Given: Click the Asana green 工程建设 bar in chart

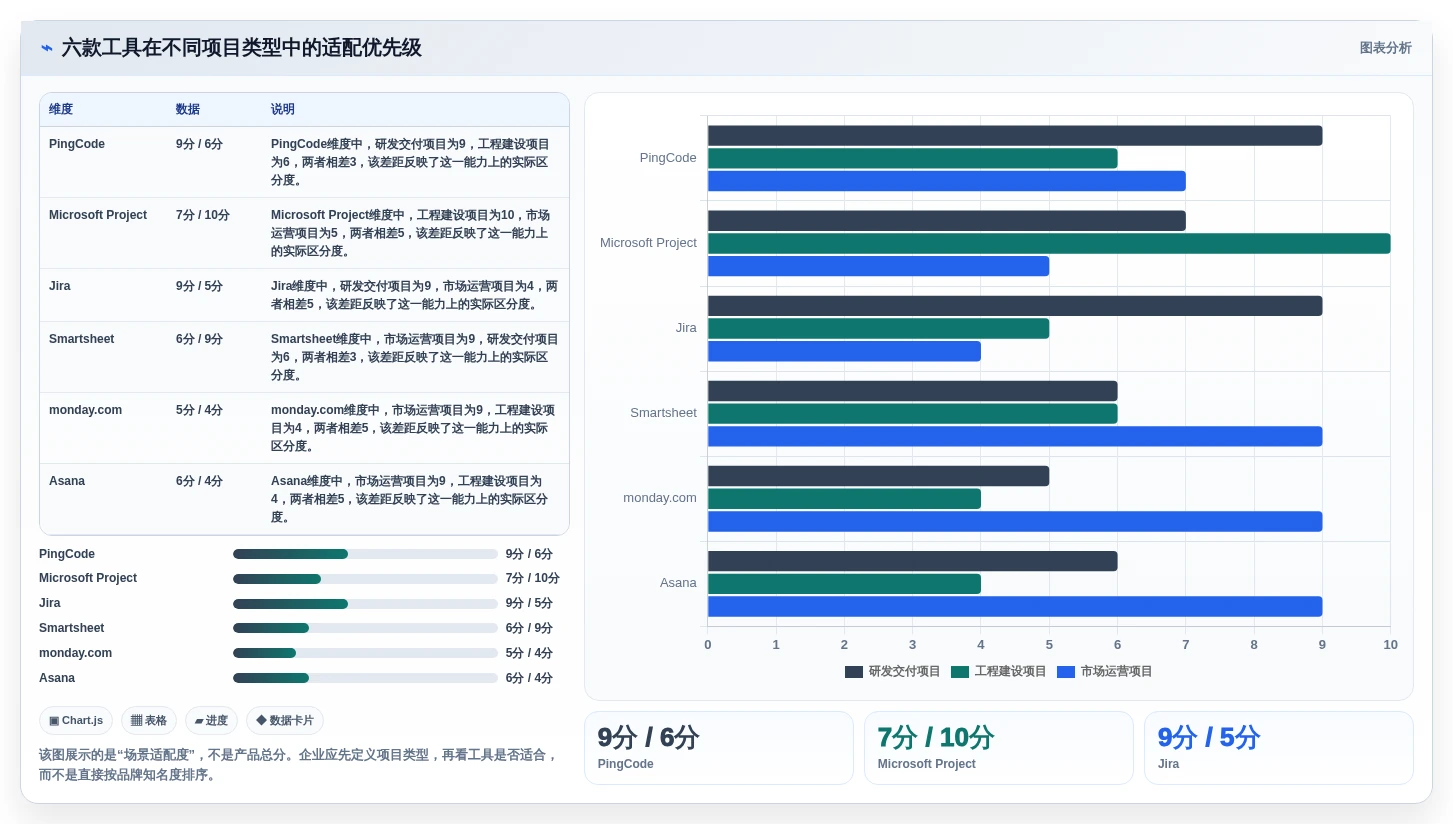Looking at the screenshot, I should tap(844, 584).
